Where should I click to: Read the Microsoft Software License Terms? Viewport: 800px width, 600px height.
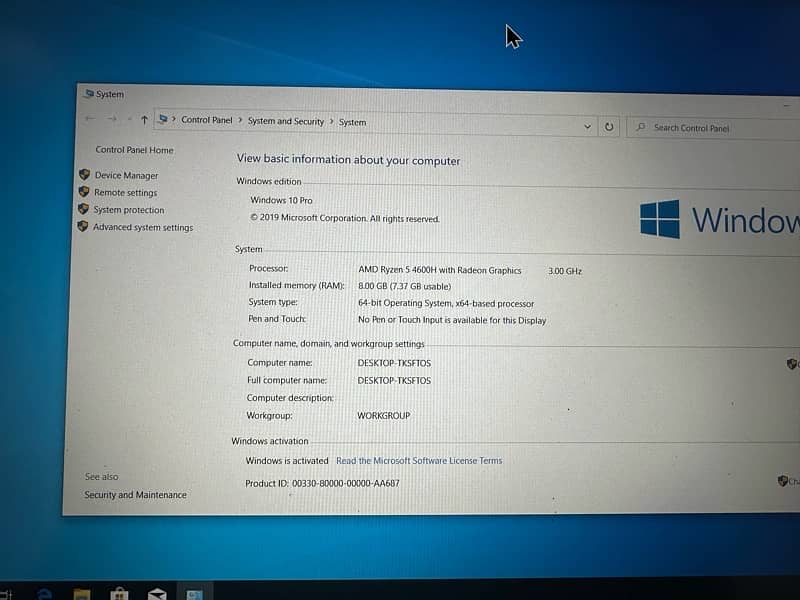pos(419,461)
